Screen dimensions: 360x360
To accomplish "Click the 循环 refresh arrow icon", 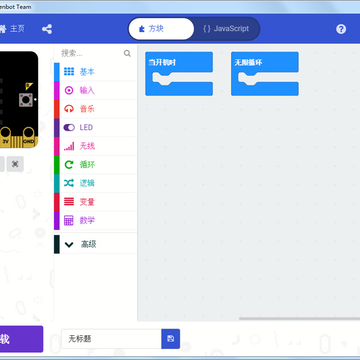I will click(69, 165).
